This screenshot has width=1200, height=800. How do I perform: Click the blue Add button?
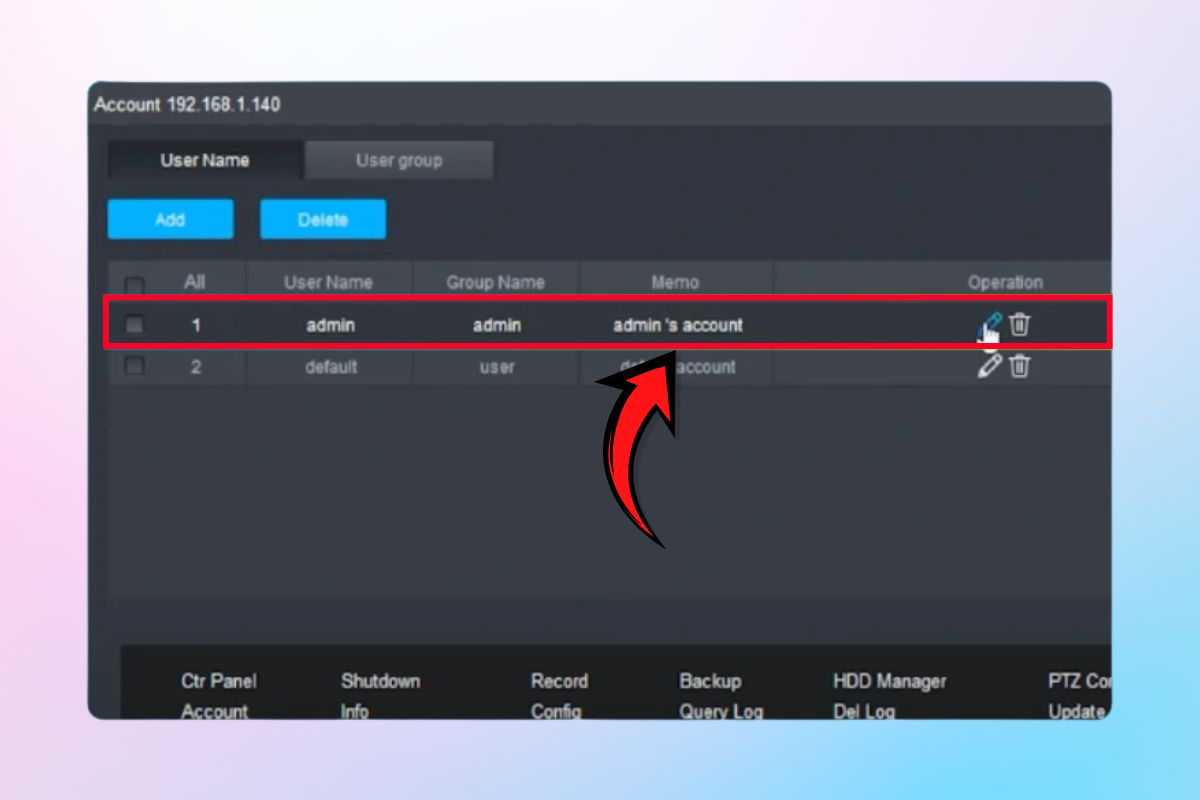[x=170, y=220]
